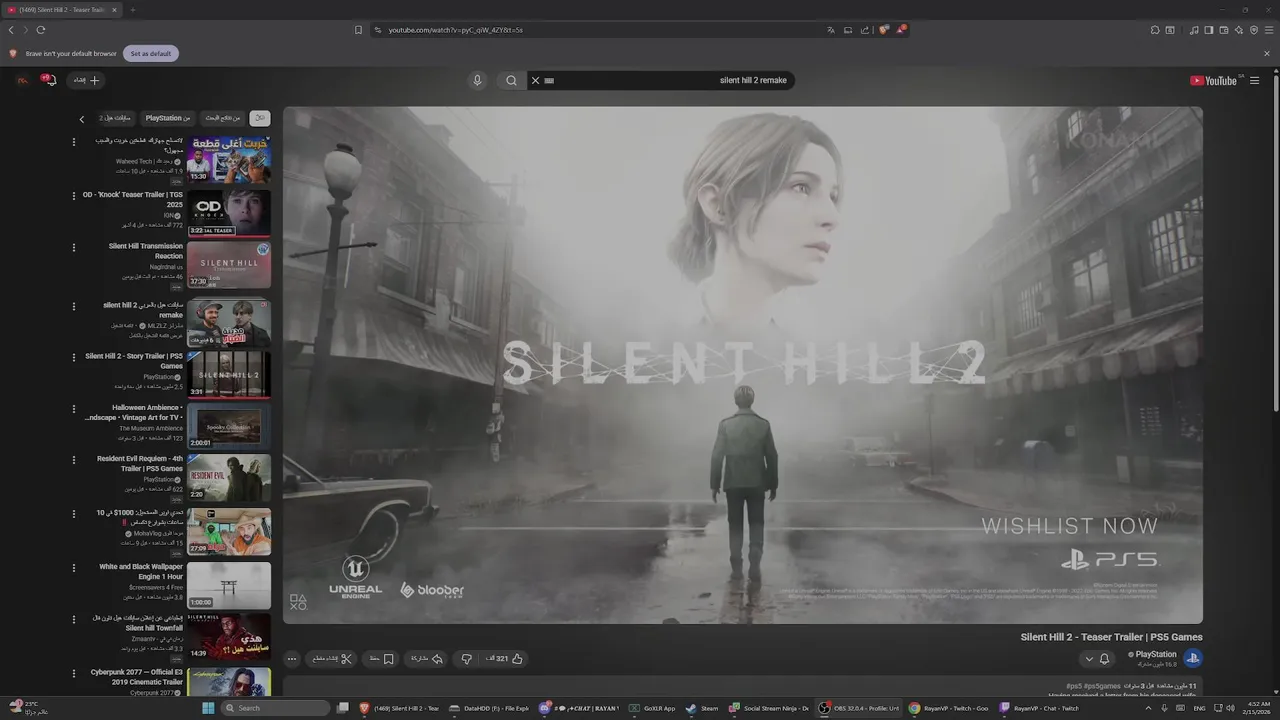The image size is (1280, 720).
Task: Click the magnifier search button
Action: coord(511,80)
